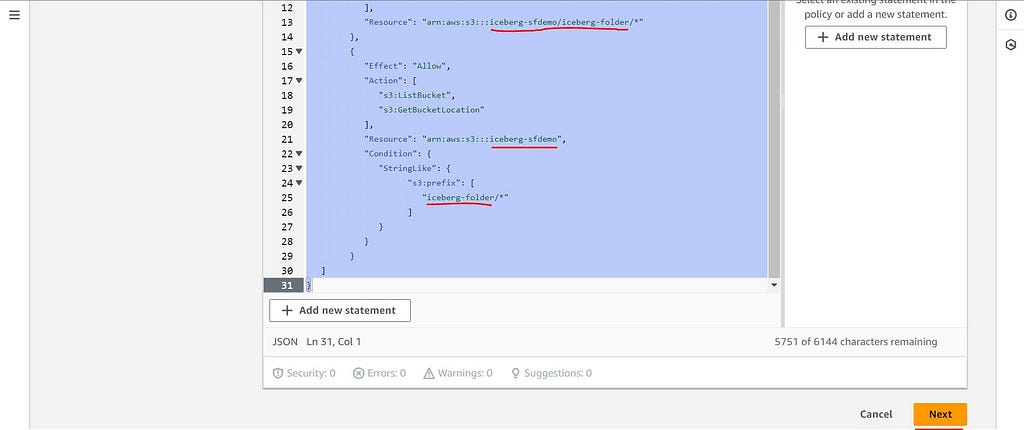
Task: Collapse the code block at line 15
Action: [299, 51]
